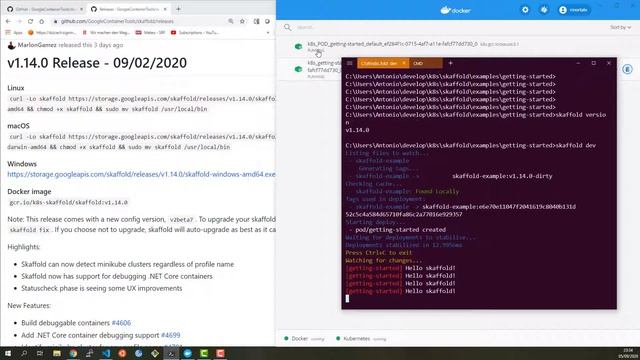Open pull request #4699 link
The image size is (640, 360).
coord(171,335)
